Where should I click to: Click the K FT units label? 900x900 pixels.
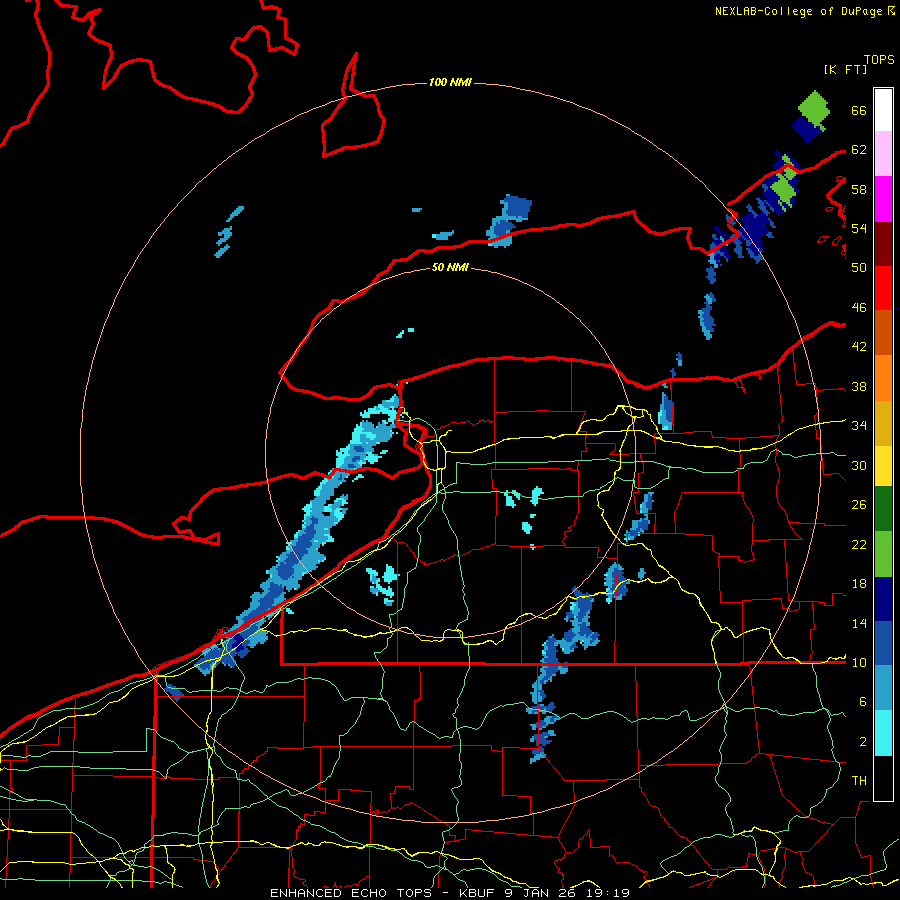tap(845, 69)
